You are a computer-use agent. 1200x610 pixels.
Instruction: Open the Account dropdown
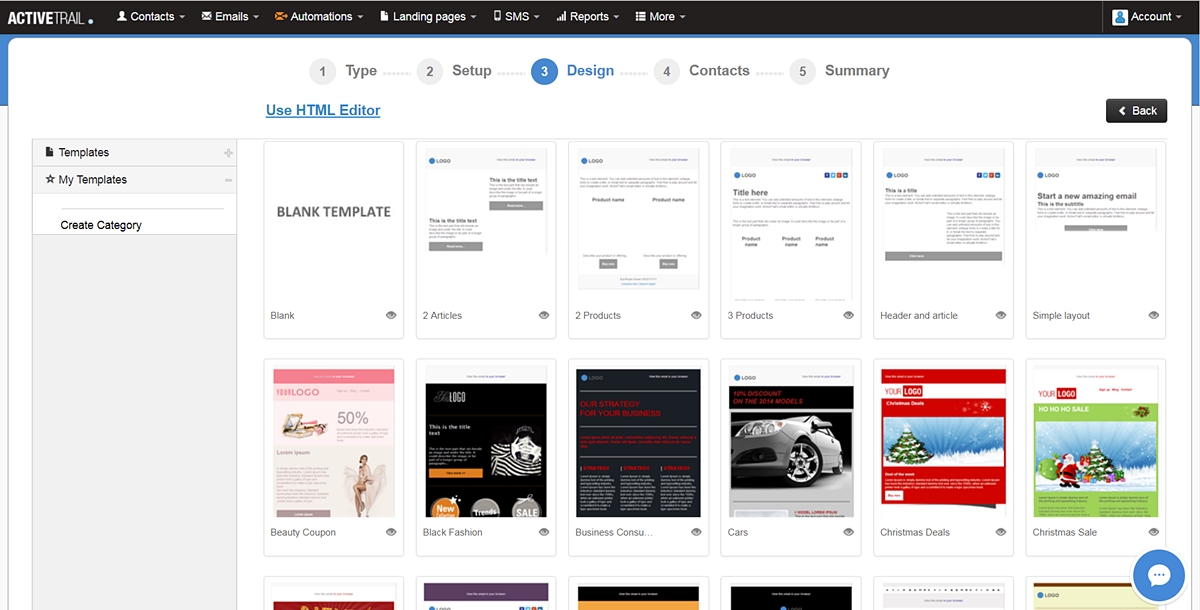coord(1149,17)
